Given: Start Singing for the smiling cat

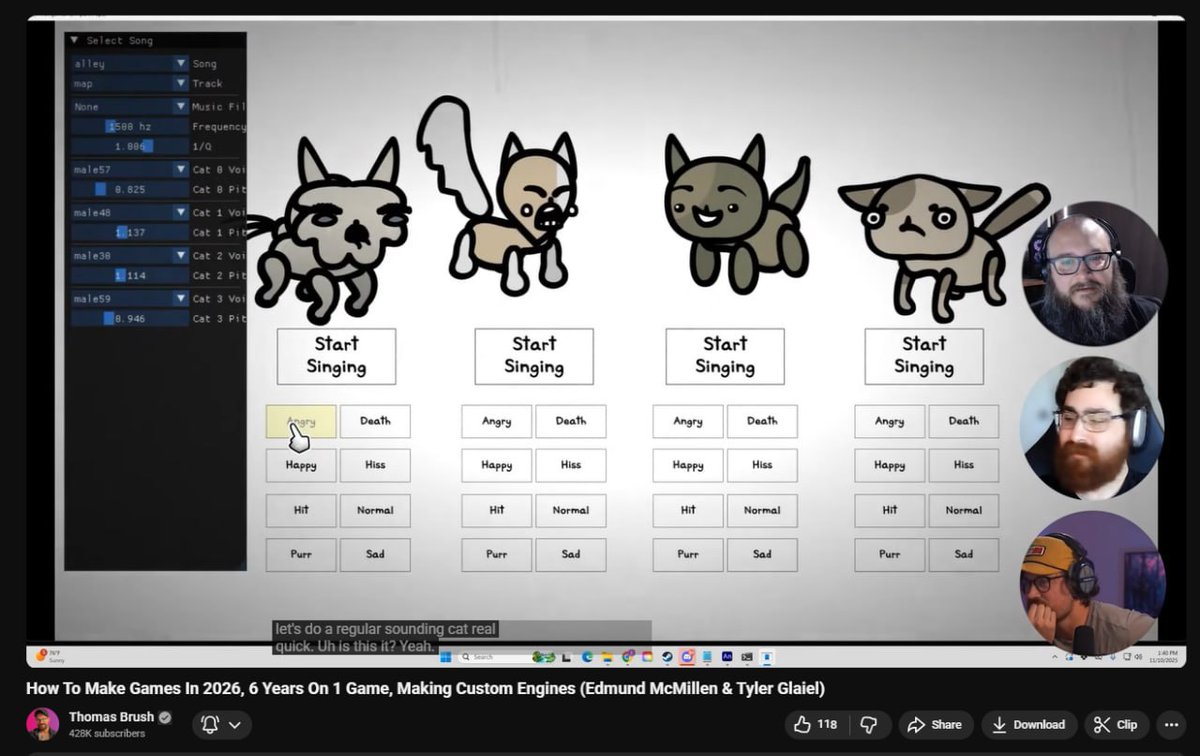Looking at the screenshot, I should pos(725,356).
